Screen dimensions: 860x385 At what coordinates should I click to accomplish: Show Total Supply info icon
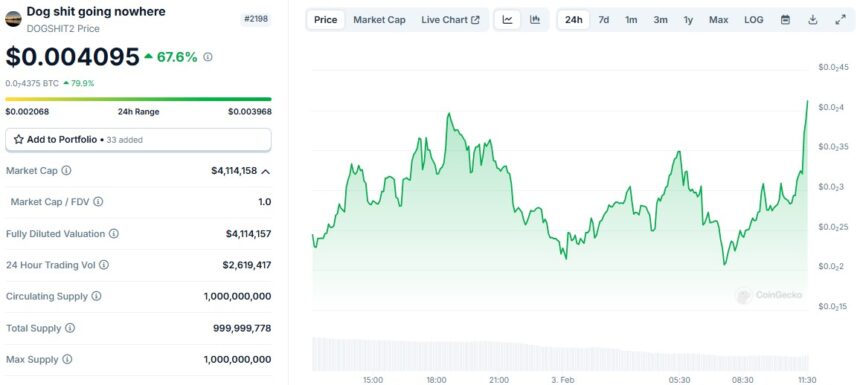(70, 328)
